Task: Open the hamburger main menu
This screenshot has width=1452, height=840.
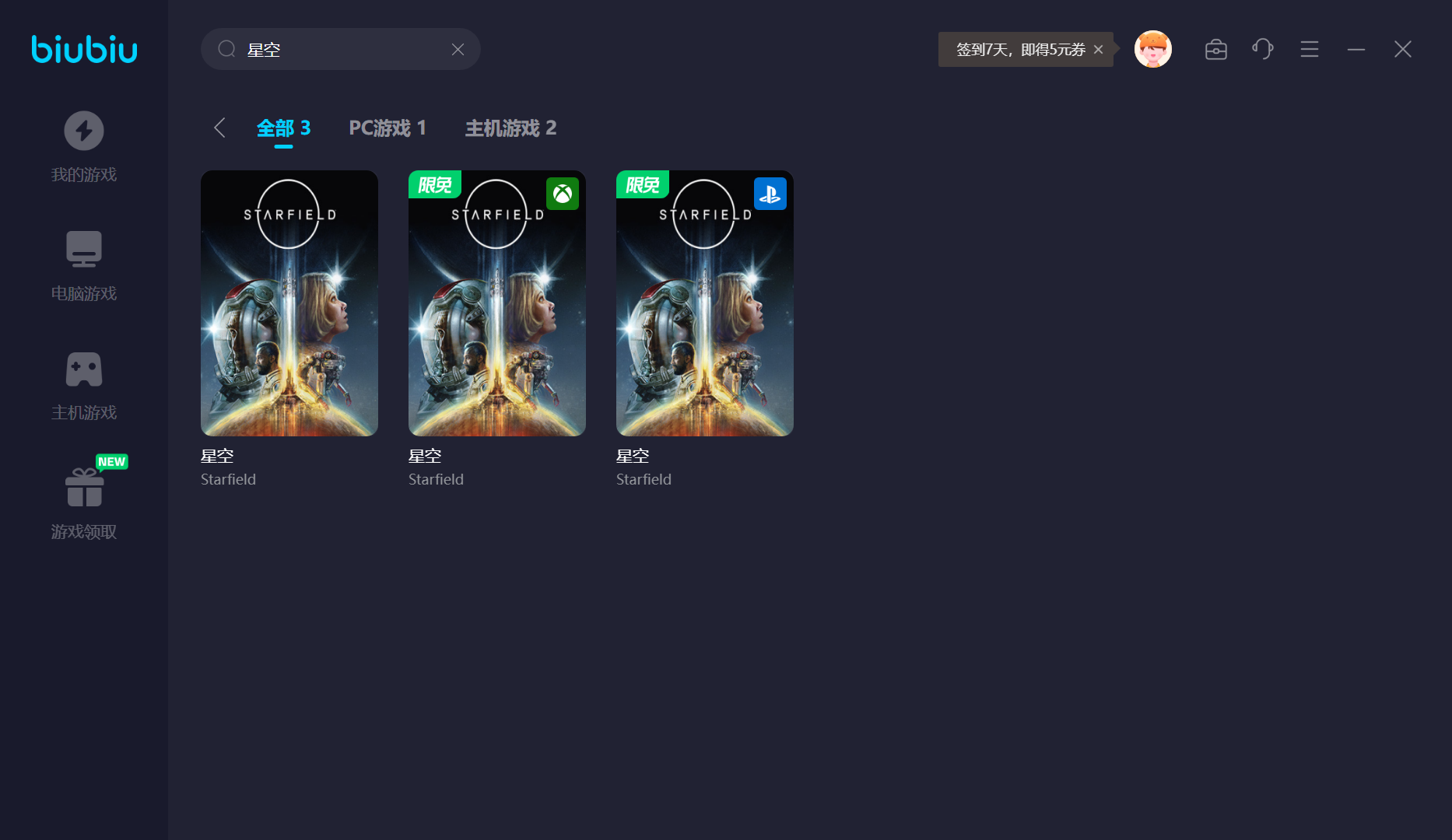Action: [1310, 49]
